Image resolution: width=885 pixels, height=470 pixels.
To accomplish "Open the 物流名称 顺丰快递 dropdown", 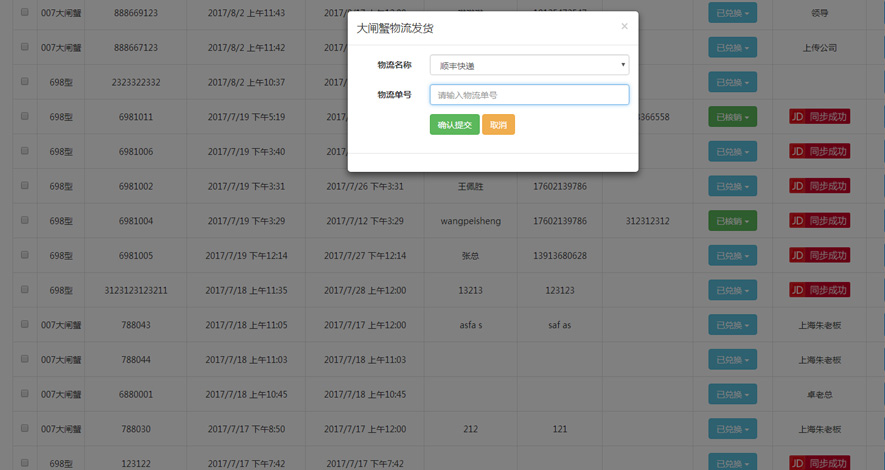I will pos(529,65).
